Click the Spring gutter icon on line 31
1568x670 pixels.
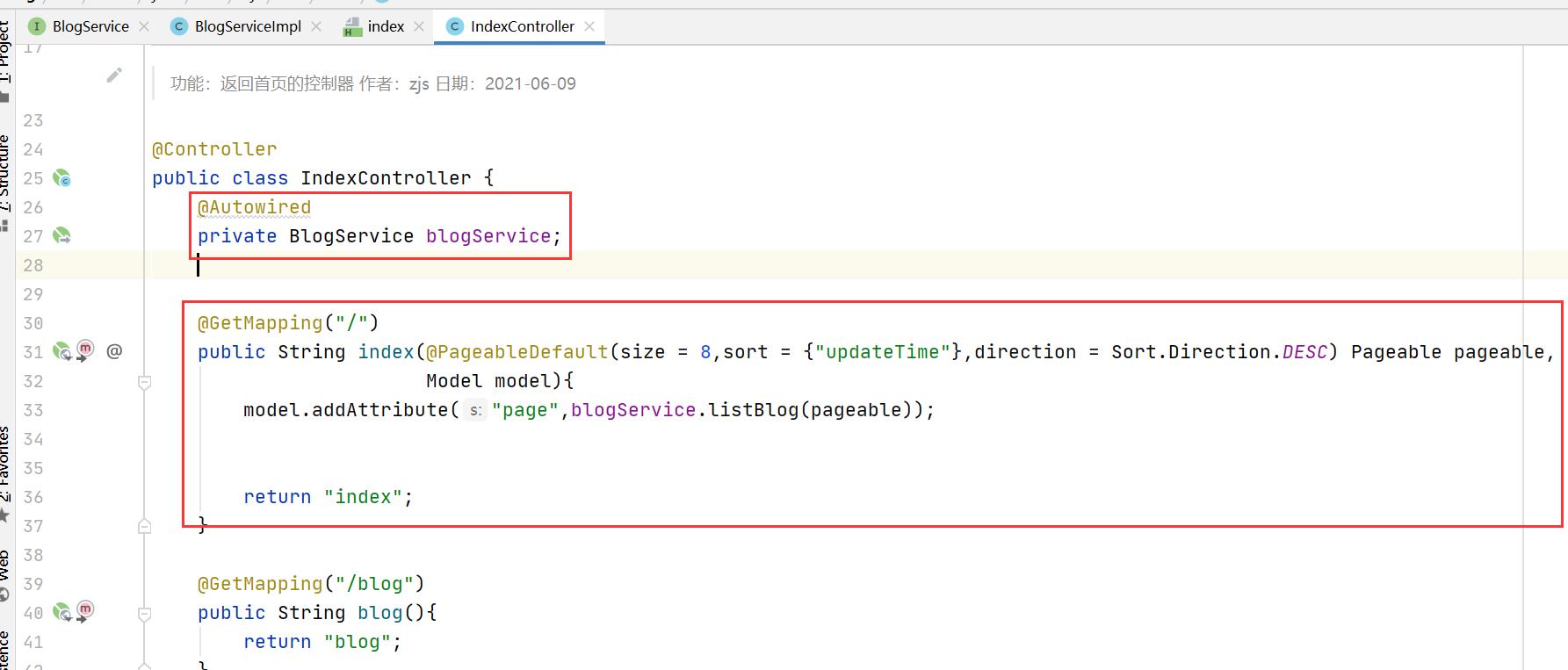(x=61, y=351)
